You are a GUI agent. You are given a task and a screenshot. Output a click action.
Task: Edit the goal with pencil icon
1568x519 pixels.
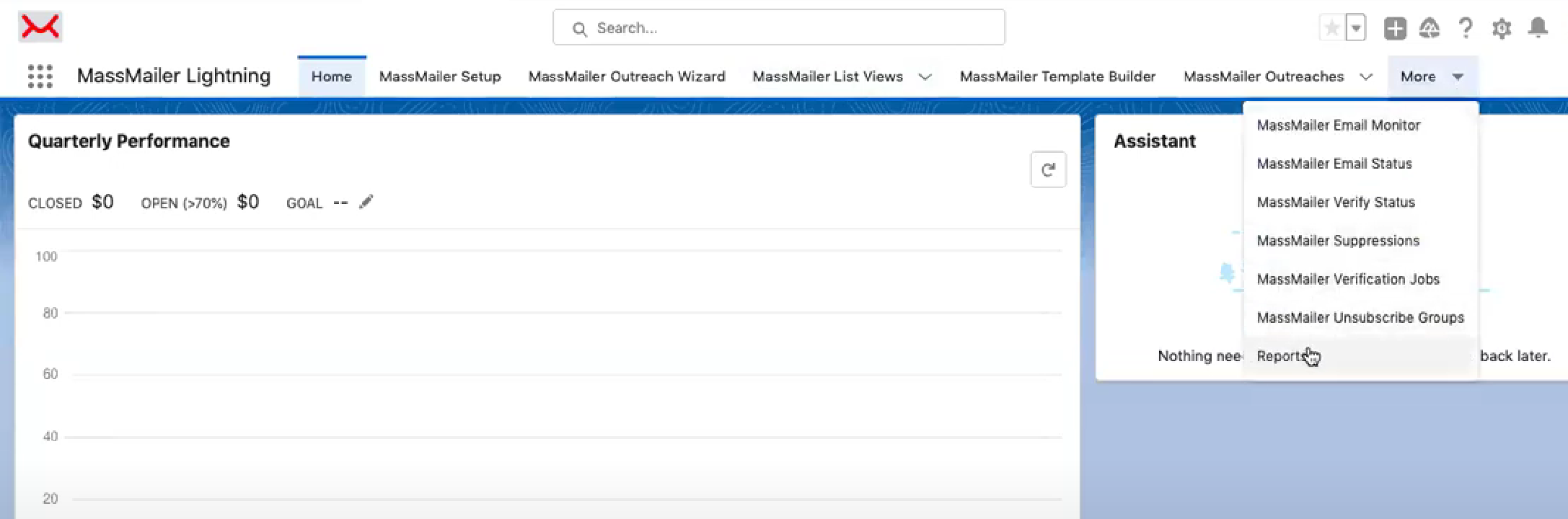366,202
